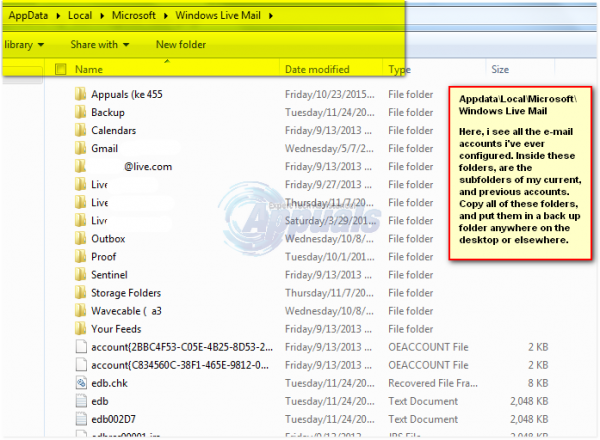Click the 'Recovered File Fra...' type cell

click(433, 383)
